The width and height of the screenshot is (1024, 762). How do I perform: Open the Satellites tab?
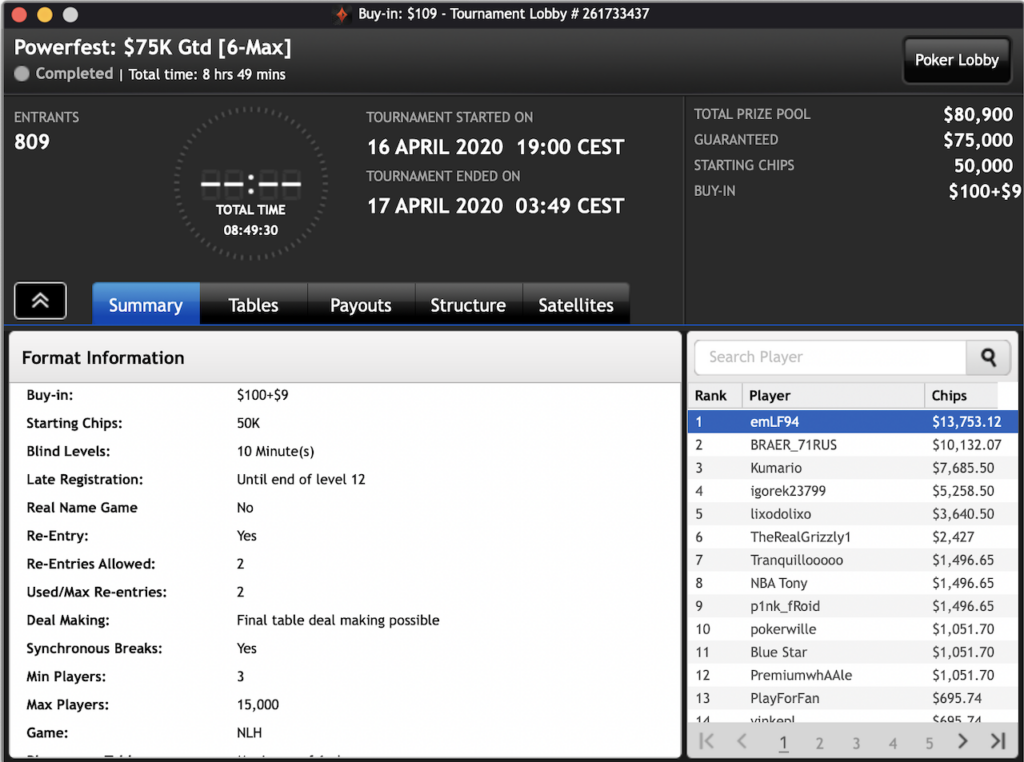pos(576,305)
